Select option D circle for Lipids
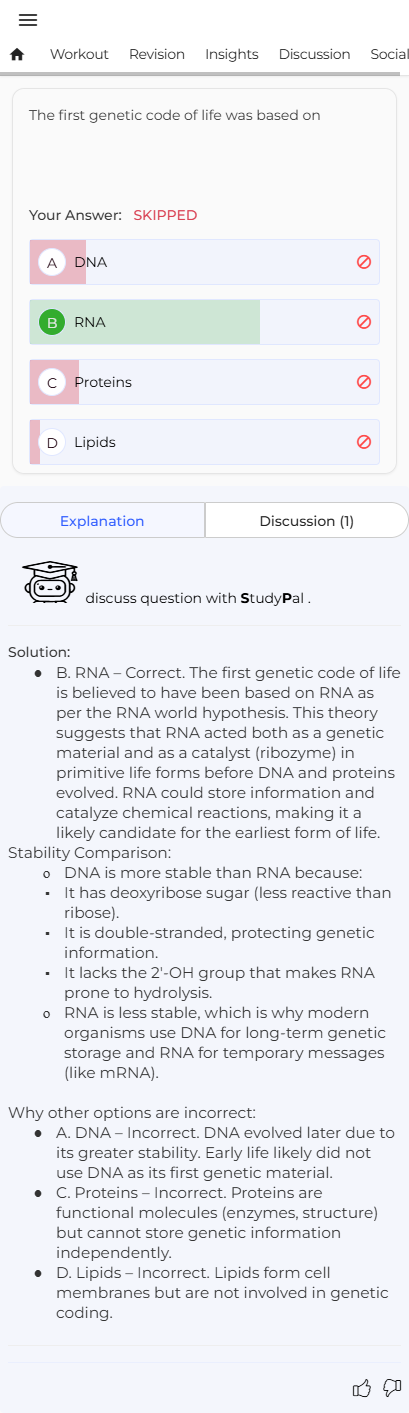The height and width of the screenshot is (1413, 409). click(x=52, y=442)
